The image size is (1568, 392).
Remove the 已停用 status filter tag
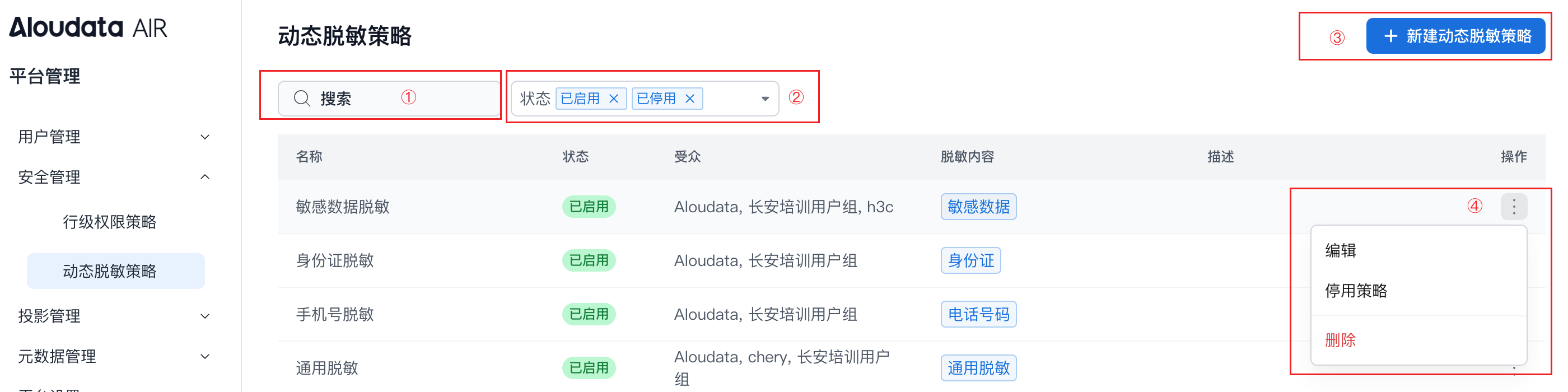(x=690, y=99)
